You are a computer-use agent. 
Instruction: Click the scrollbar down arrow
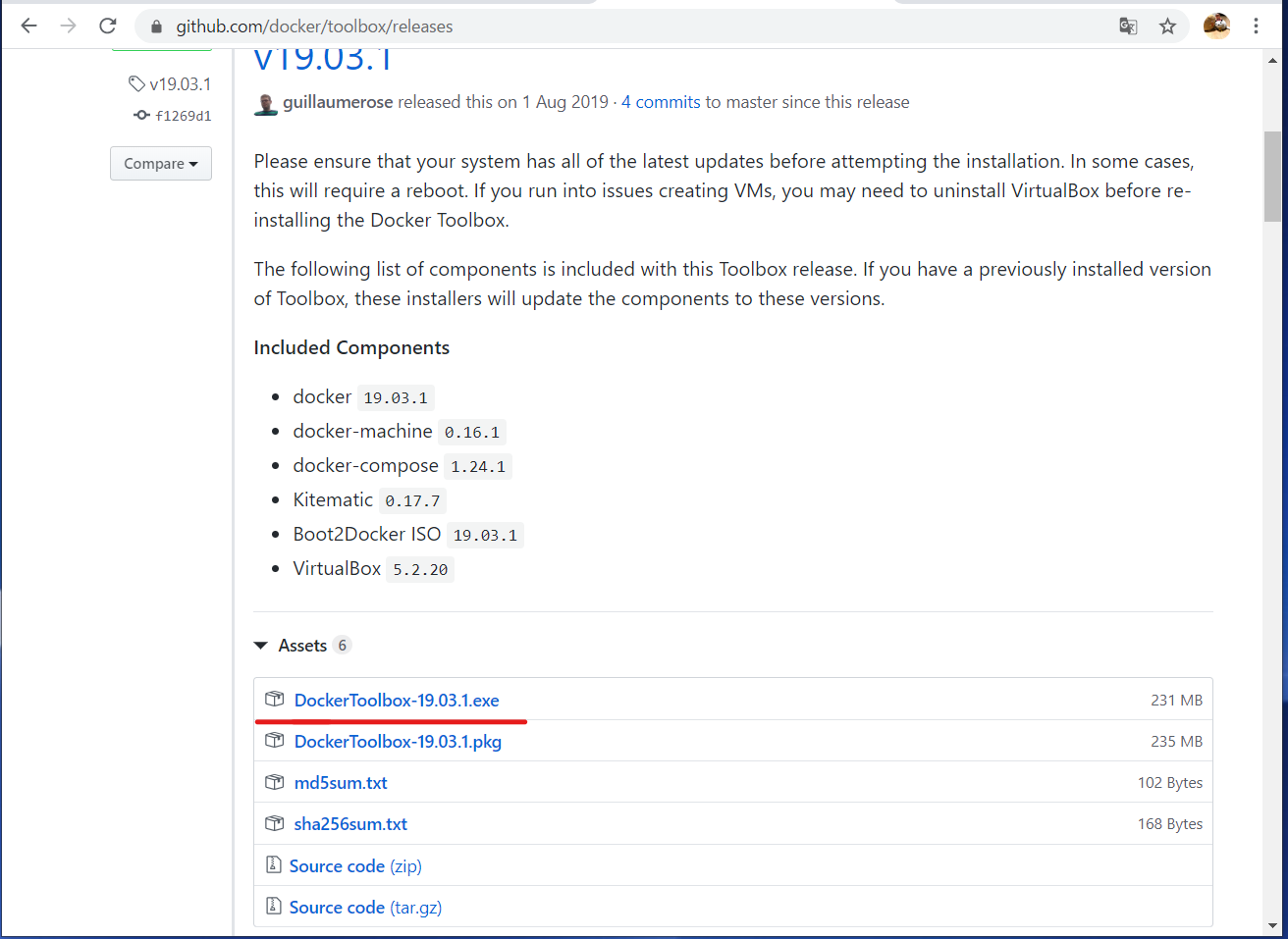point(1272,925)
